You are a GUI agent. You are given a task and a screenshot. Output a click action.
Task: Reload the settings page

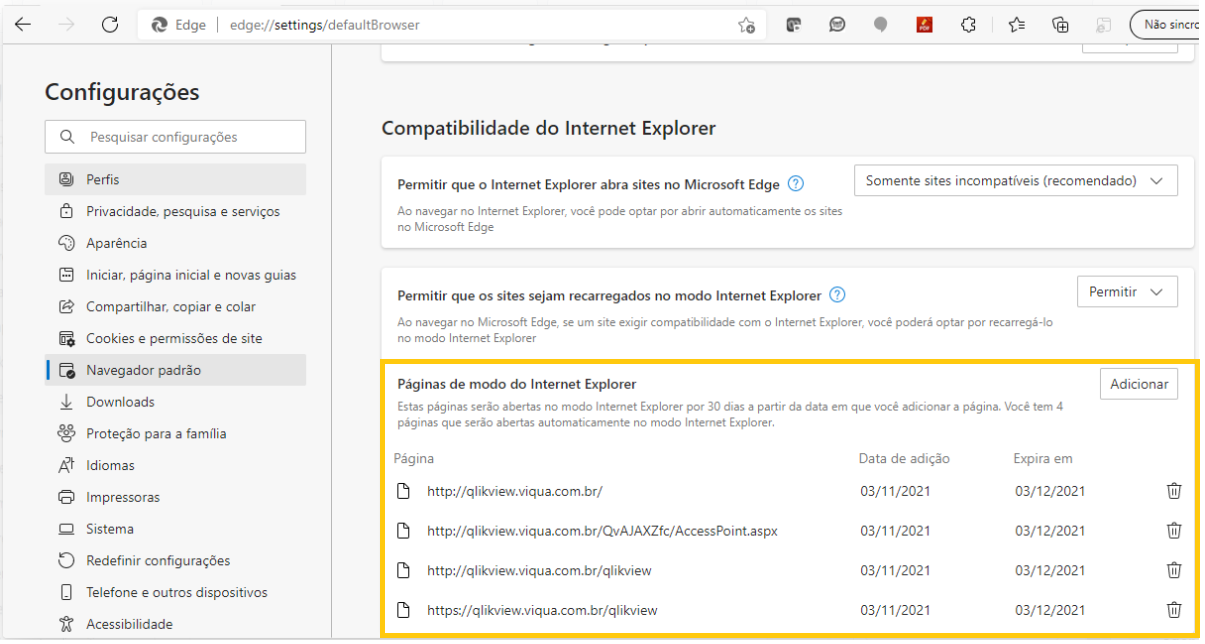(110, 25)
